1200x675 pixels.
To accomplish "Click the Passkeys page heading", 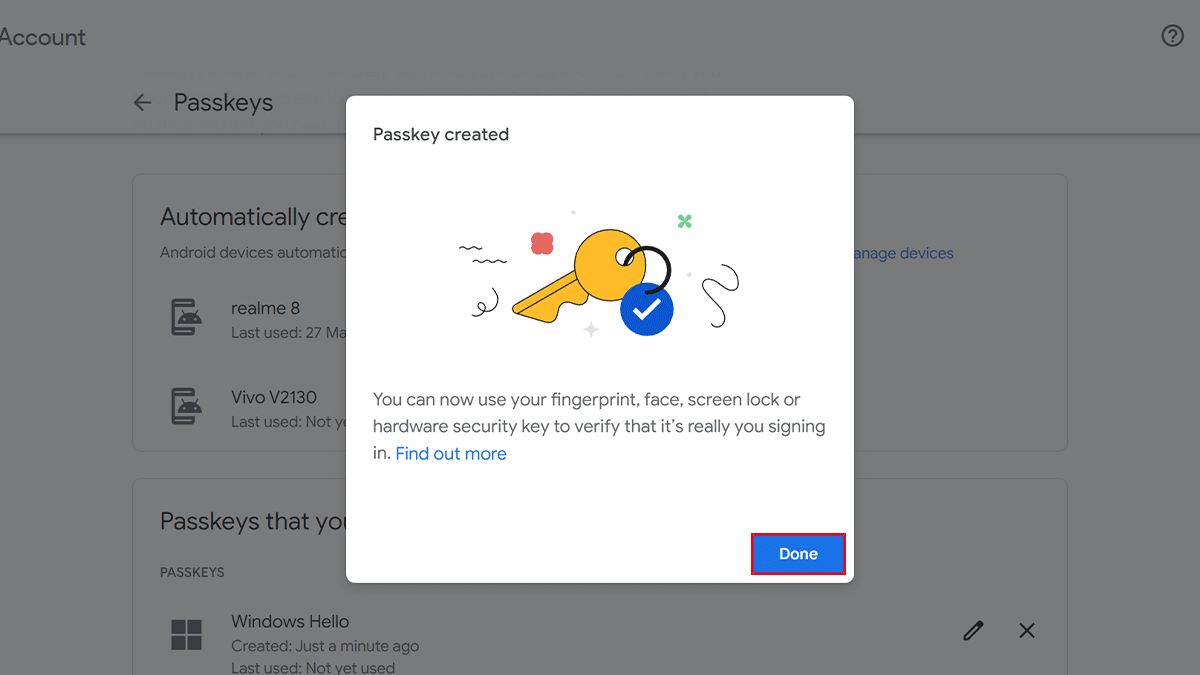I will coord(223,102).
